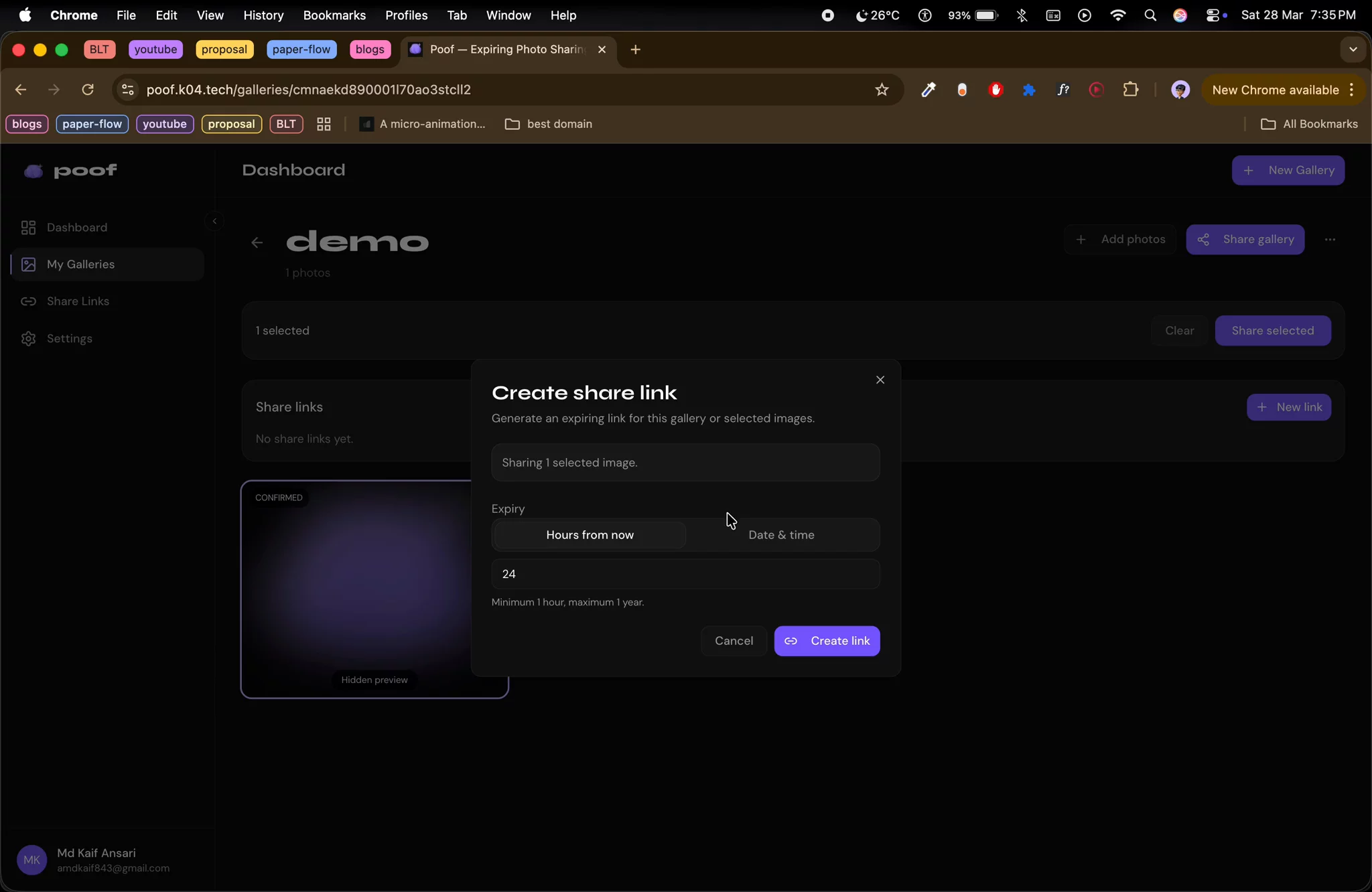Click the red hand blocker extension icon

coord(996,90)
